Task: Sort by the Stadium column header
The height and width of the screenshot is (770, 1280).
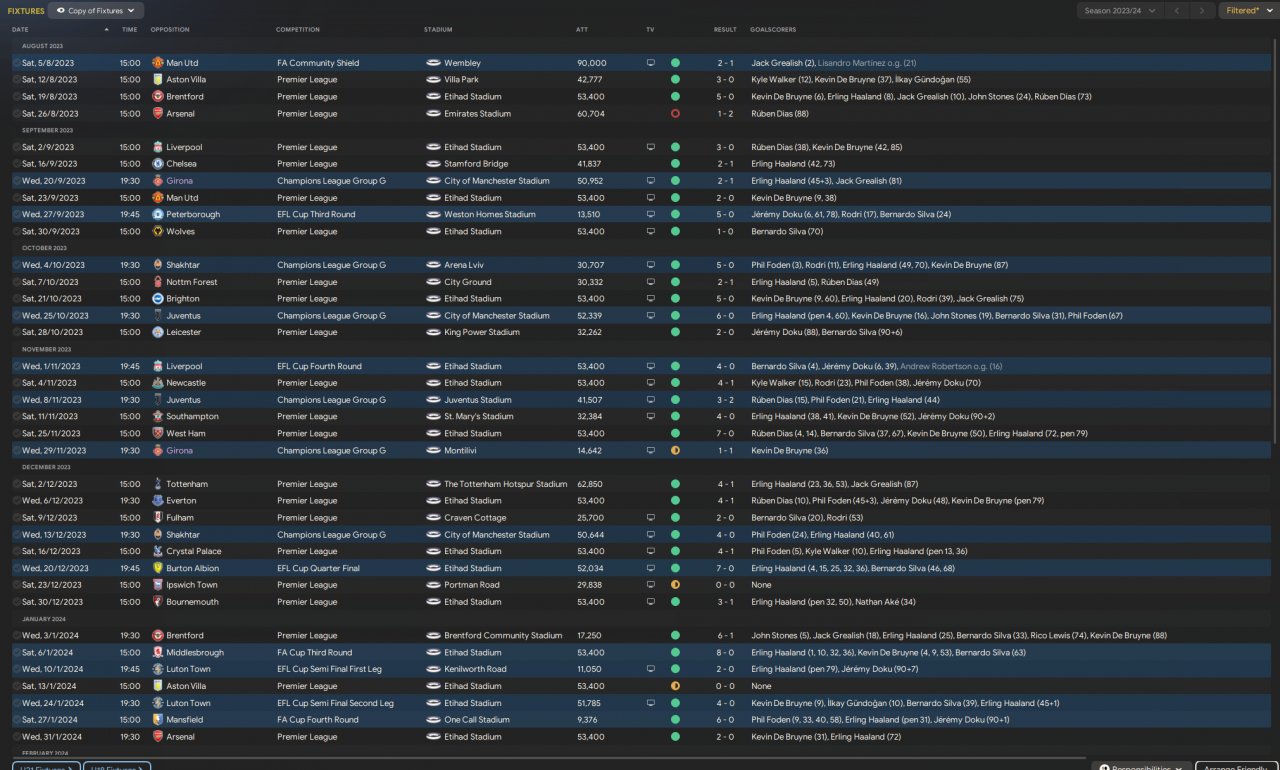Action: [x=438, y=30]
